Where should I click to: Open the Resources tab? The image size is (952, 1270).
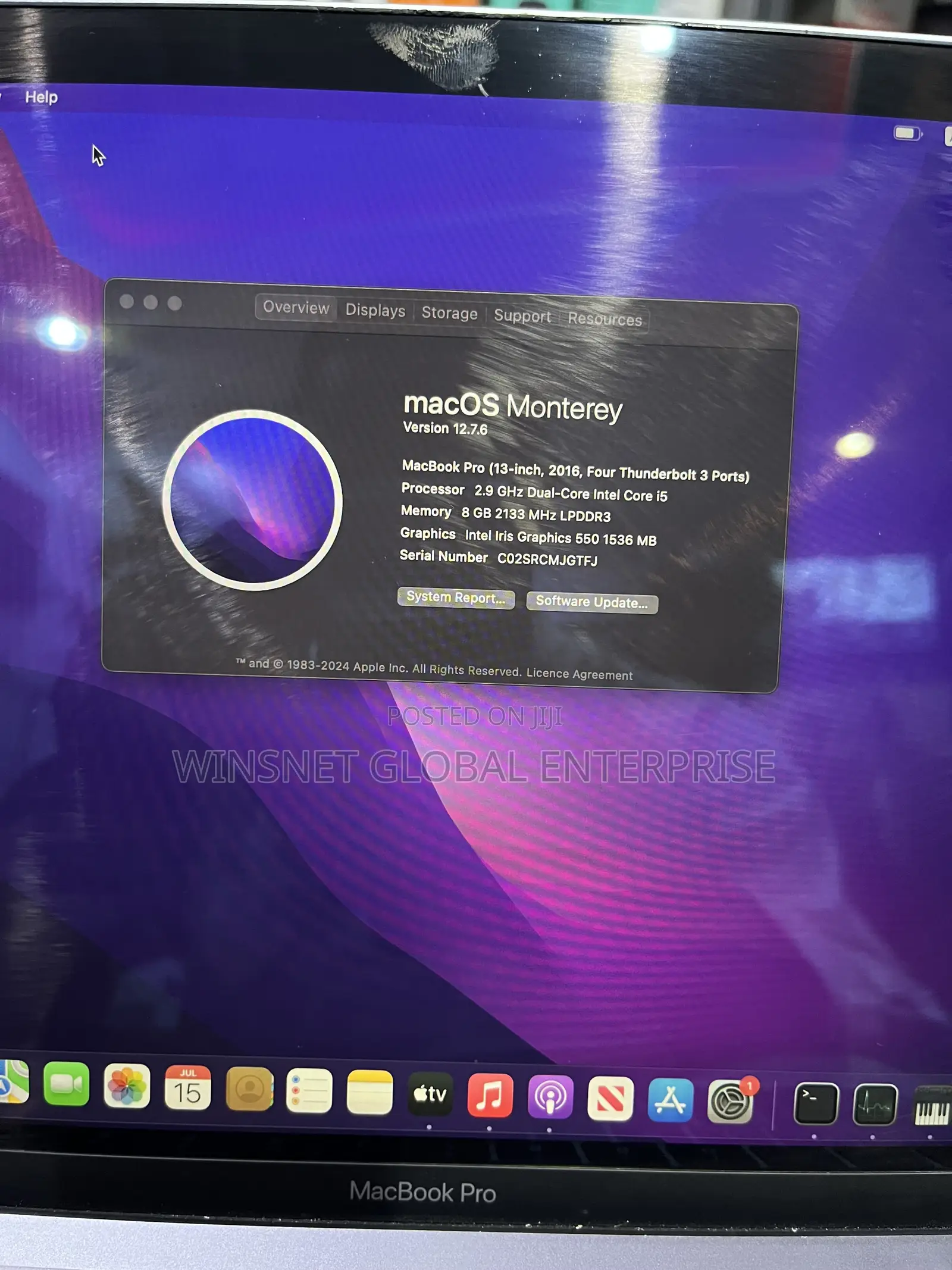click(605, 319)
